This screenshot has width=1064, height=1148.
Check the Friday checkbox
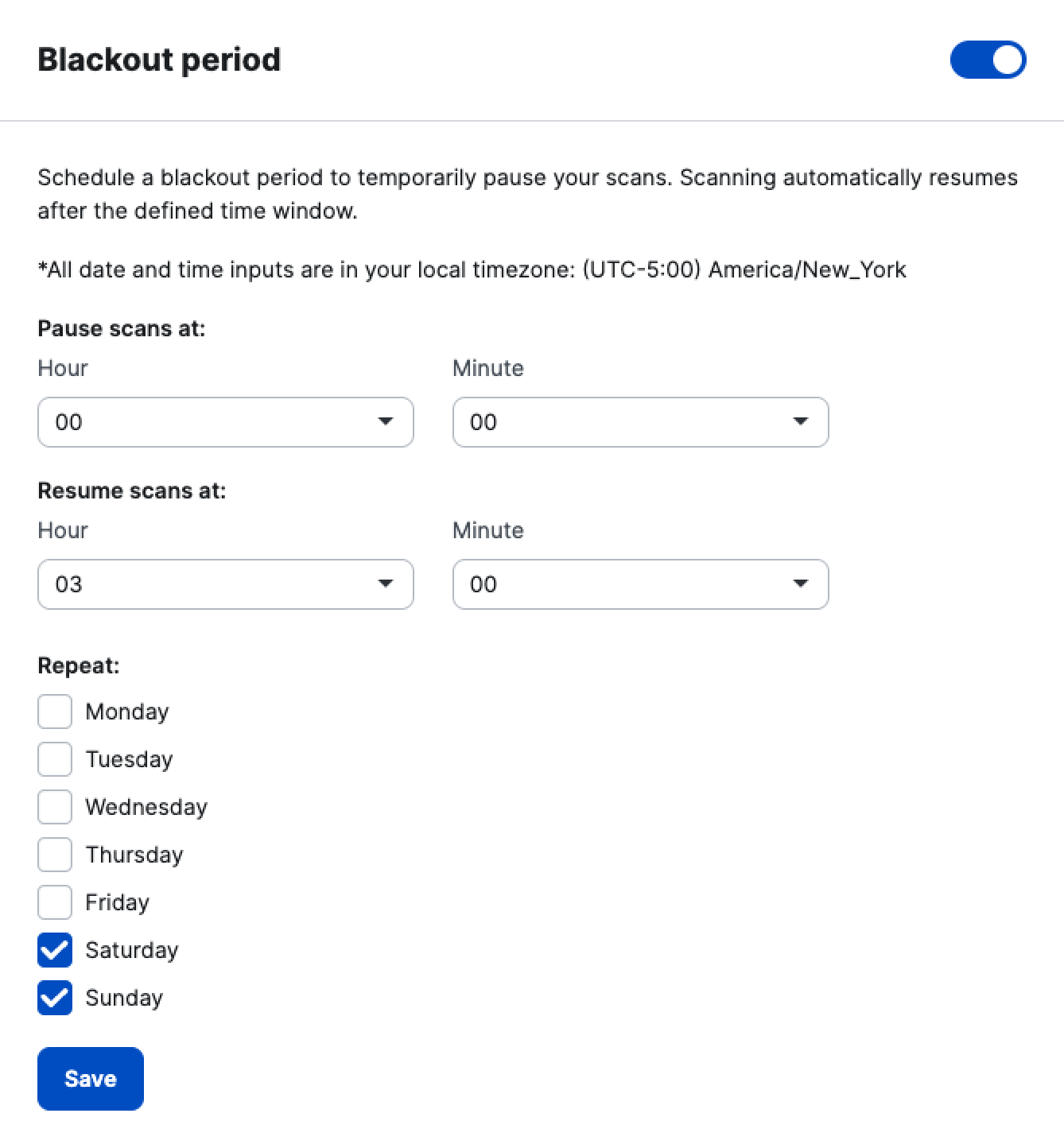tap(54, 902)
